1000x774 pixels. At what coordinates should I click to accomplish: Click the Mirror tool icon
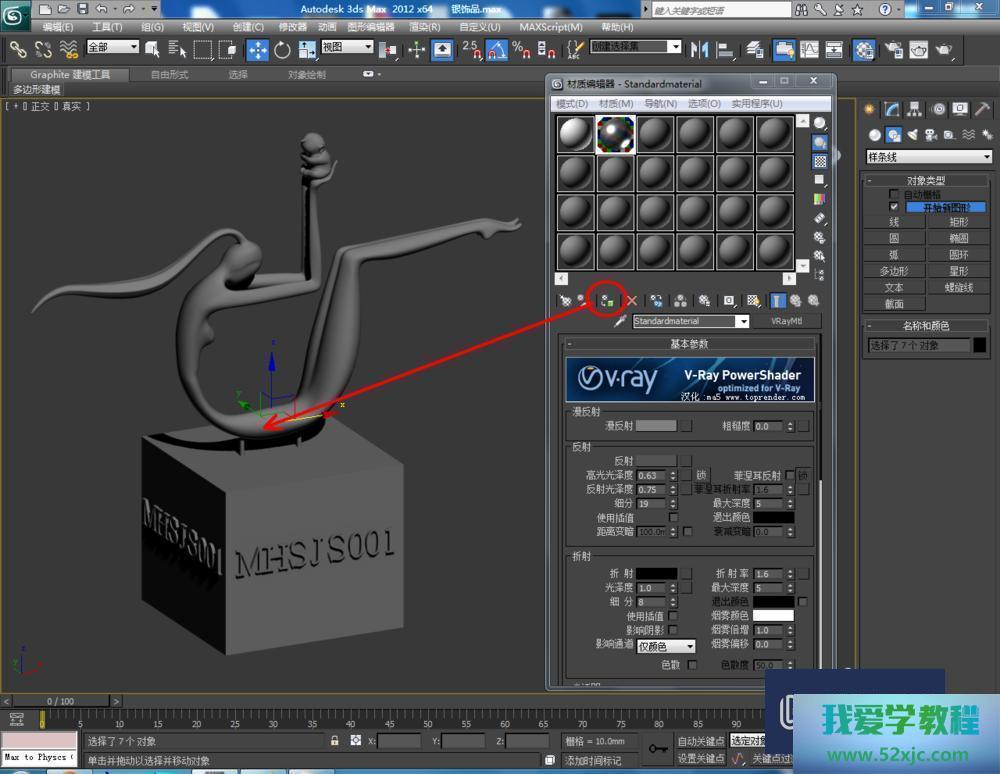coord(700,49)
